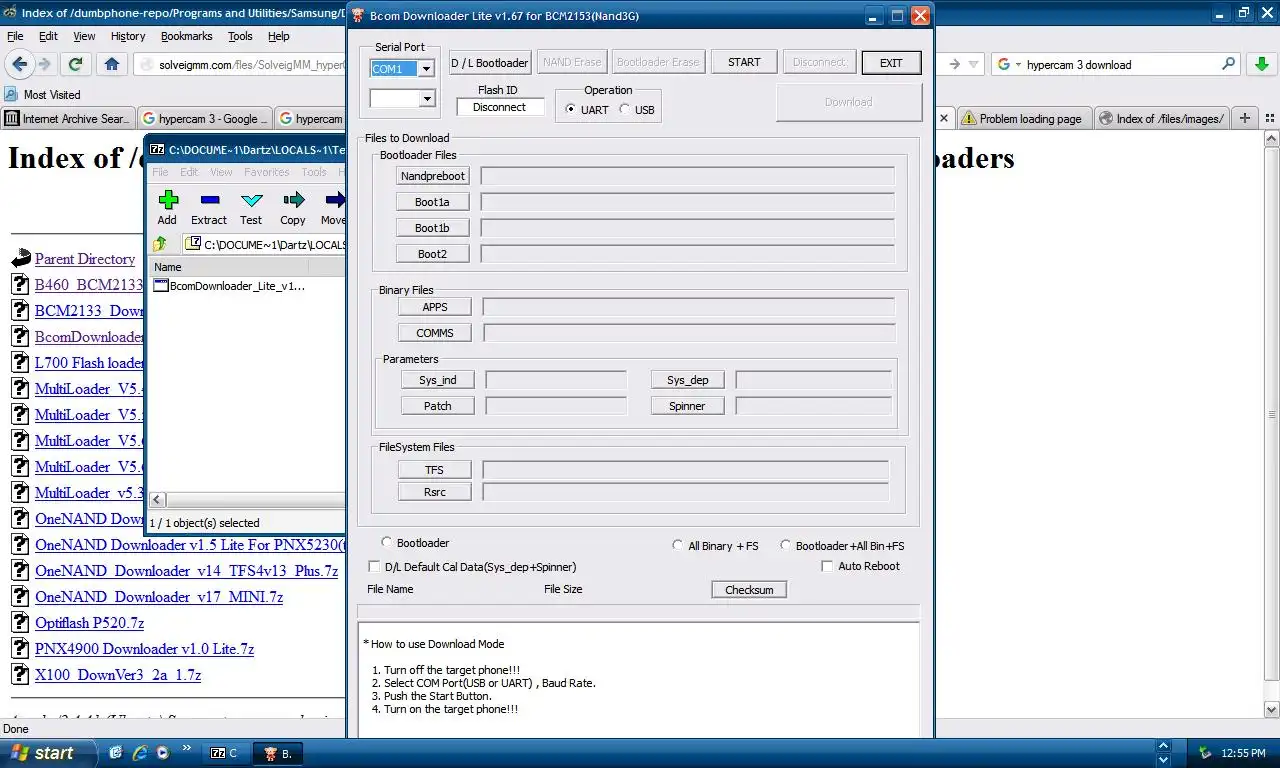Screen dimensions: 1280x768
Task: Expand Firefox search engine dropdown arrow
Action: [1017, 65]
